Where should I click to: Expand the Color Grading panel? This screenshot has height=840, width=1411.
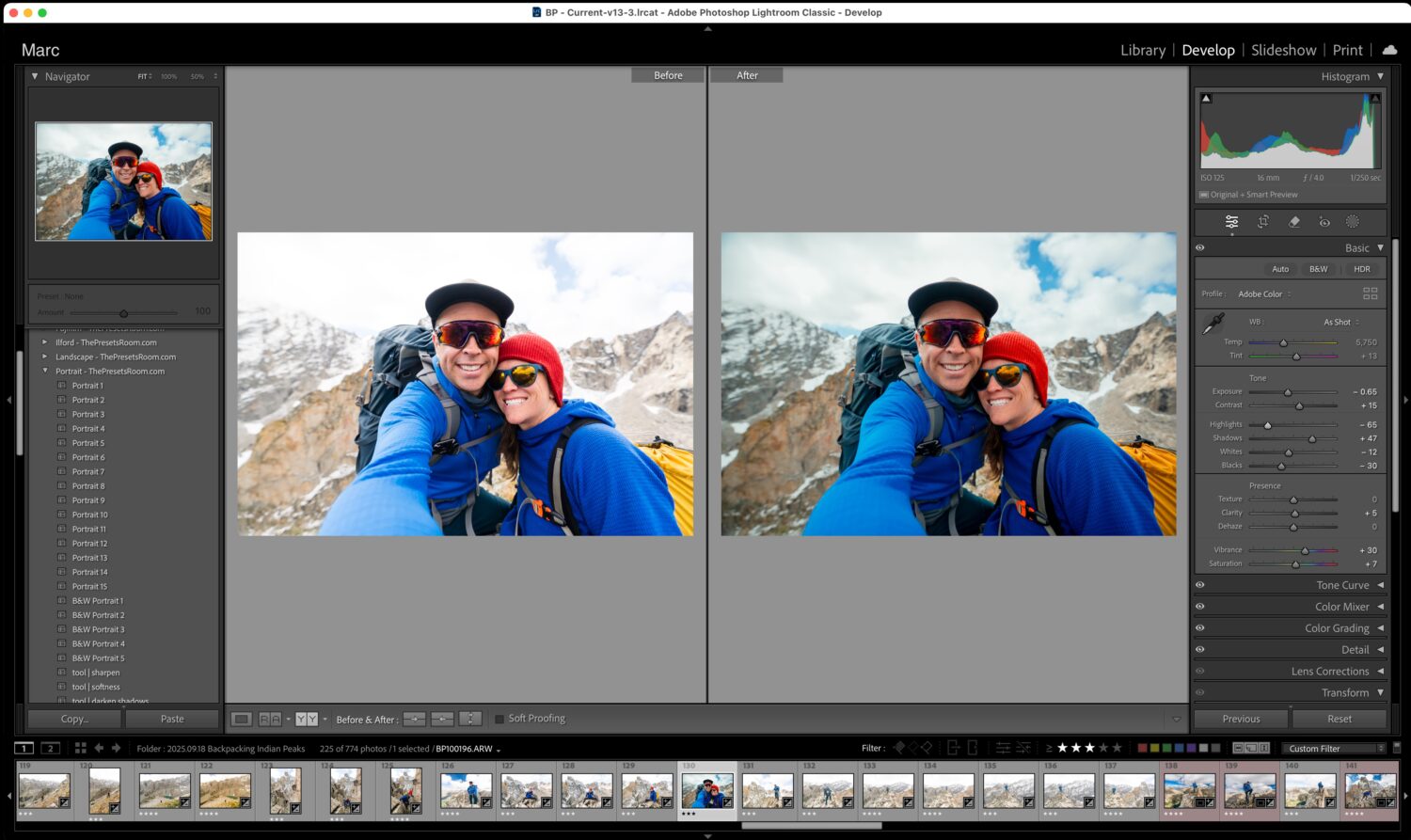tap(1337, 628)
